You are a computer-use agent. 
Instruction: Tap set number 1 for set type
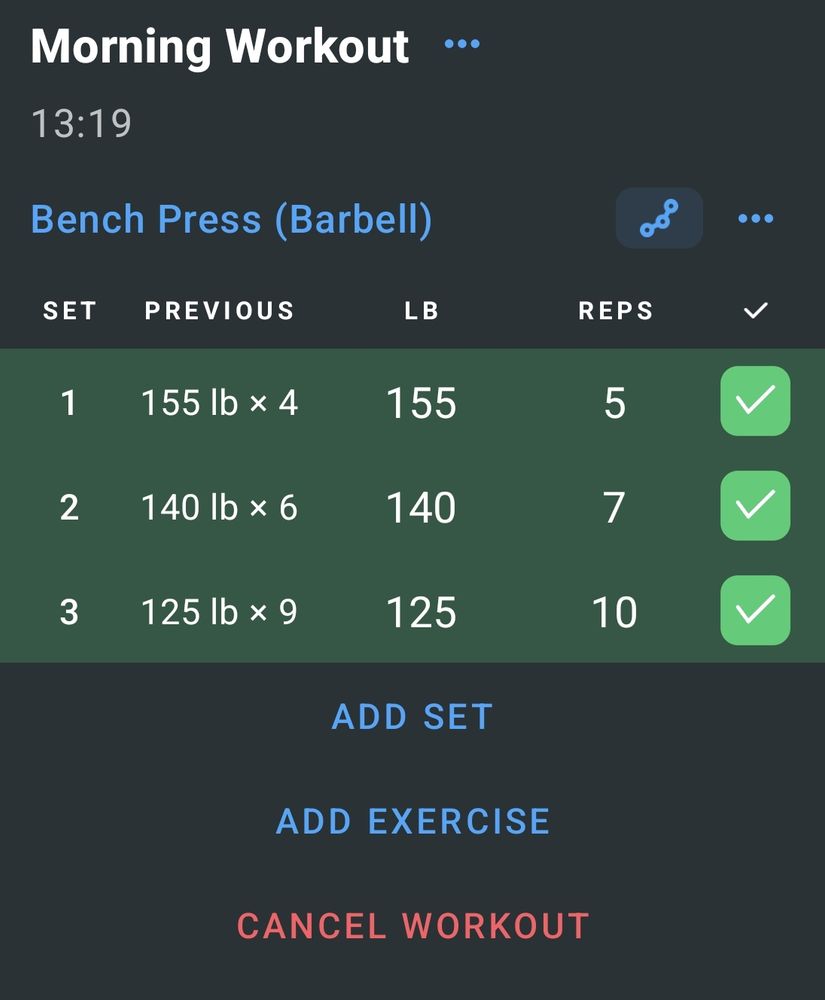click(x=69, y=403)
